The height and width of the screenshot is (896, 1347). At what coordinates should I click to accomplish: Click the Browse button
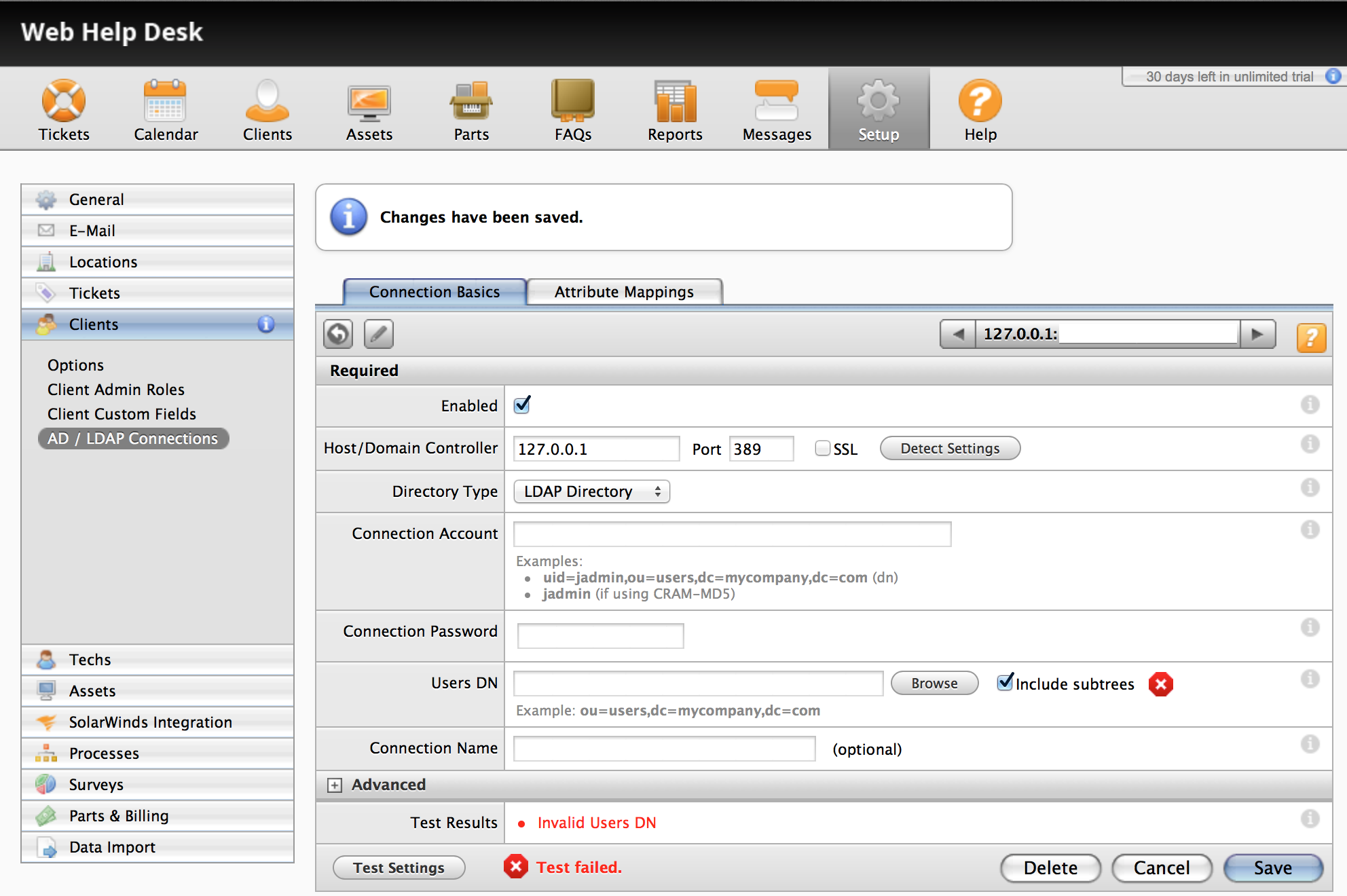[934, 684]
